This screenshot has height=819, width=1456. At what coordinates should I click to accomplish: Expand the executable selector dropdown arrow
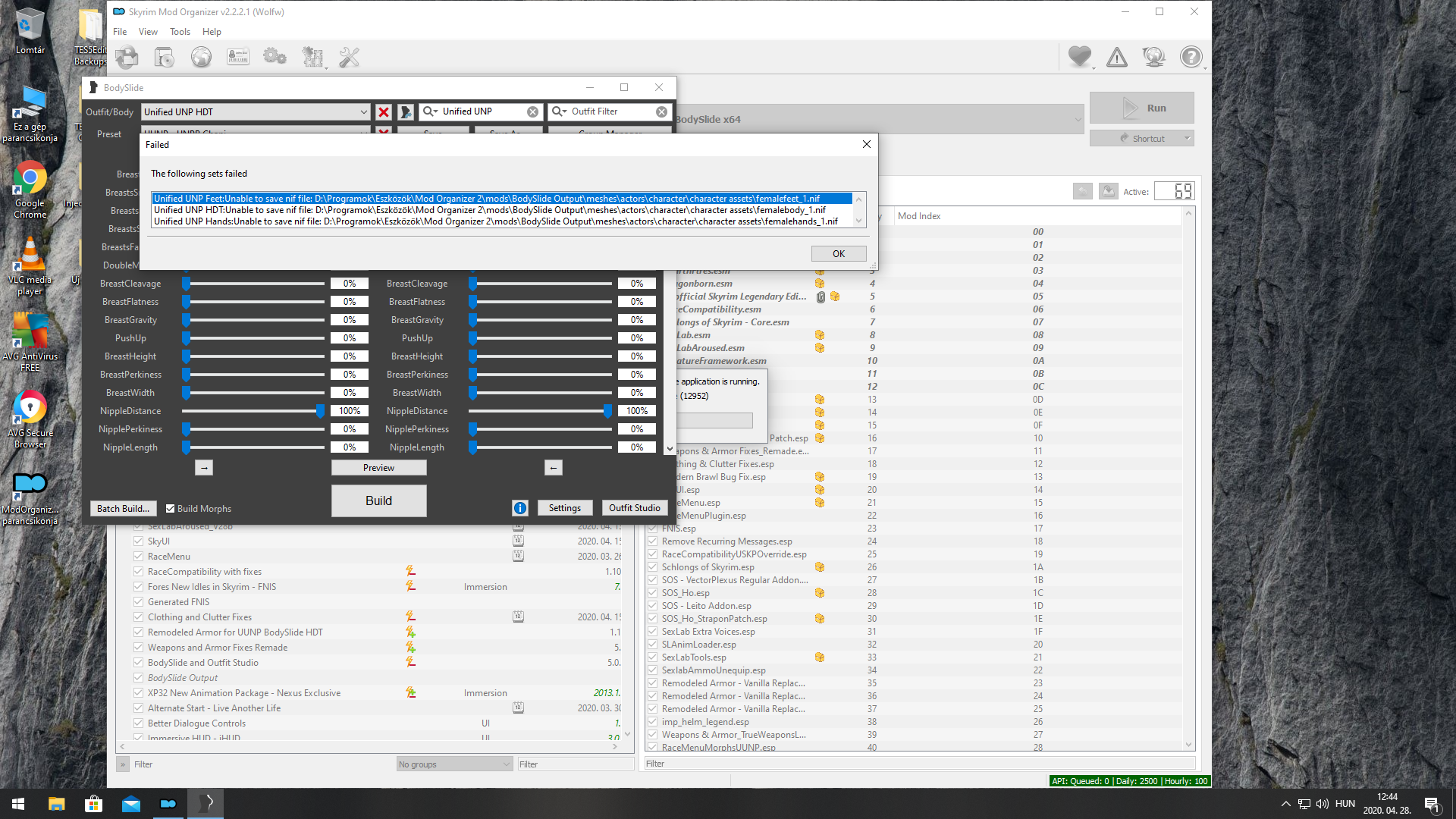point(1078,120)
